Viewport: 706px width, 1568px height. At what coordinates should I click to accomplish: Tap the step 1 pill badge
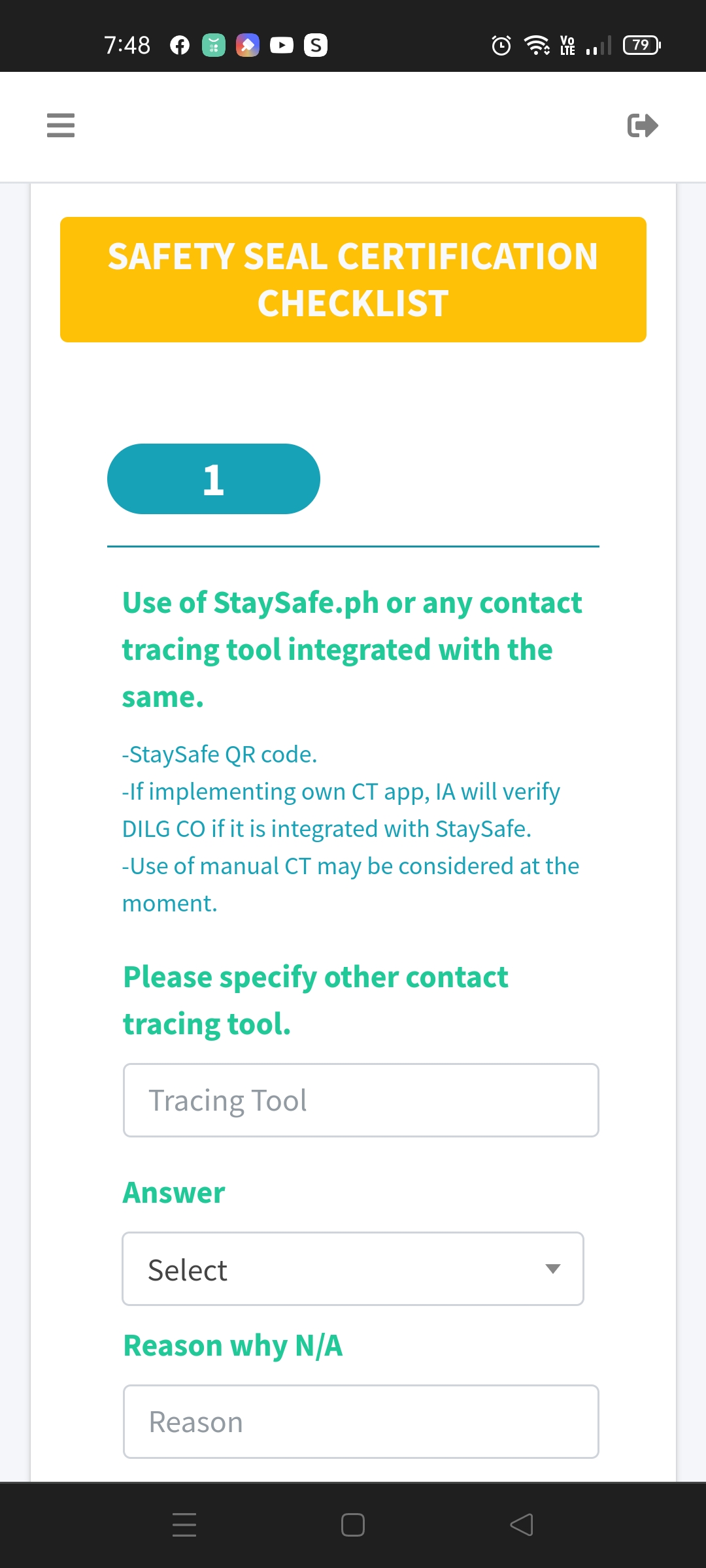point(214,479)
